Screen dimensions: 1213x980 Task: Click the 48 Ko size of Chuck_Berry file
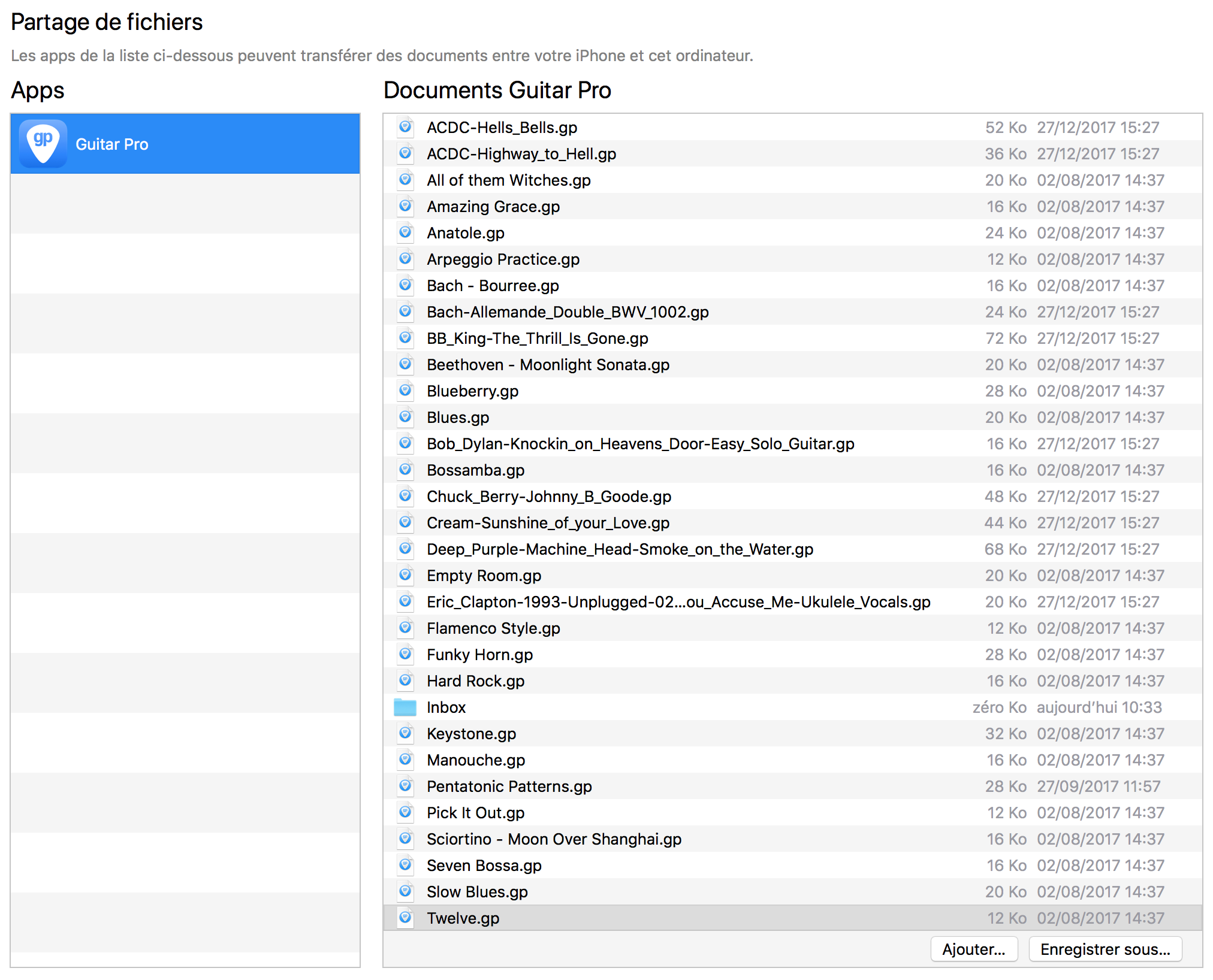[1006, 497]
